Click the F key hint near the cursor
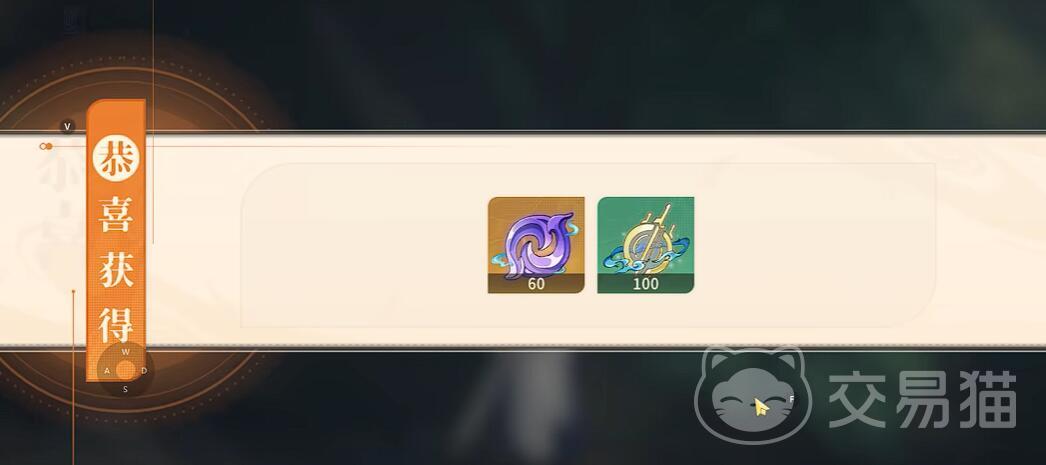The image size is (1046, 465). (x=792, y=399)
